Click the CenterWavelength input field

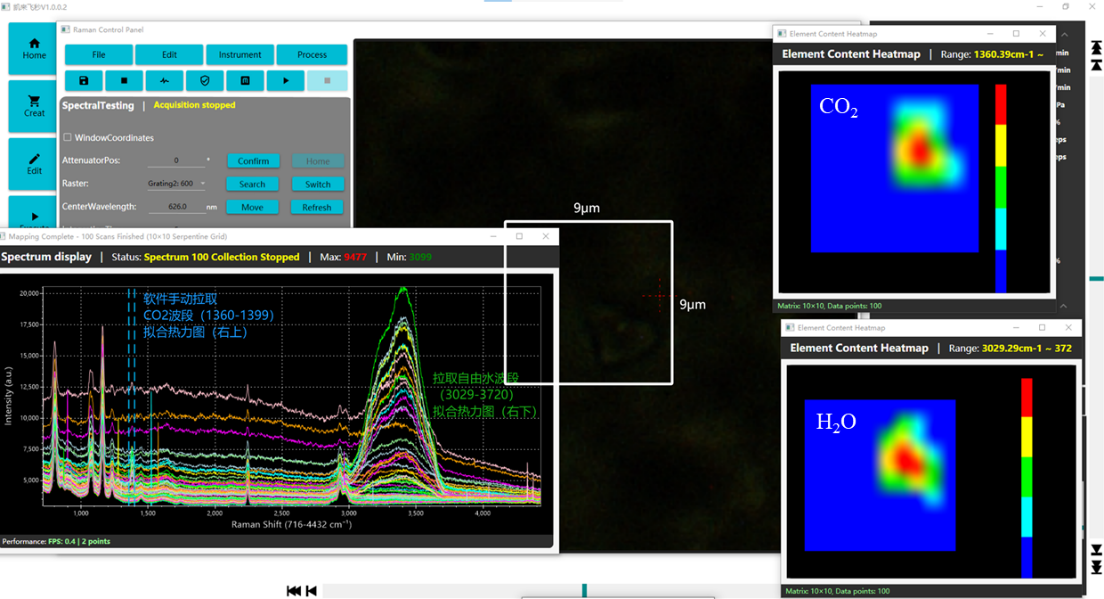177,207
